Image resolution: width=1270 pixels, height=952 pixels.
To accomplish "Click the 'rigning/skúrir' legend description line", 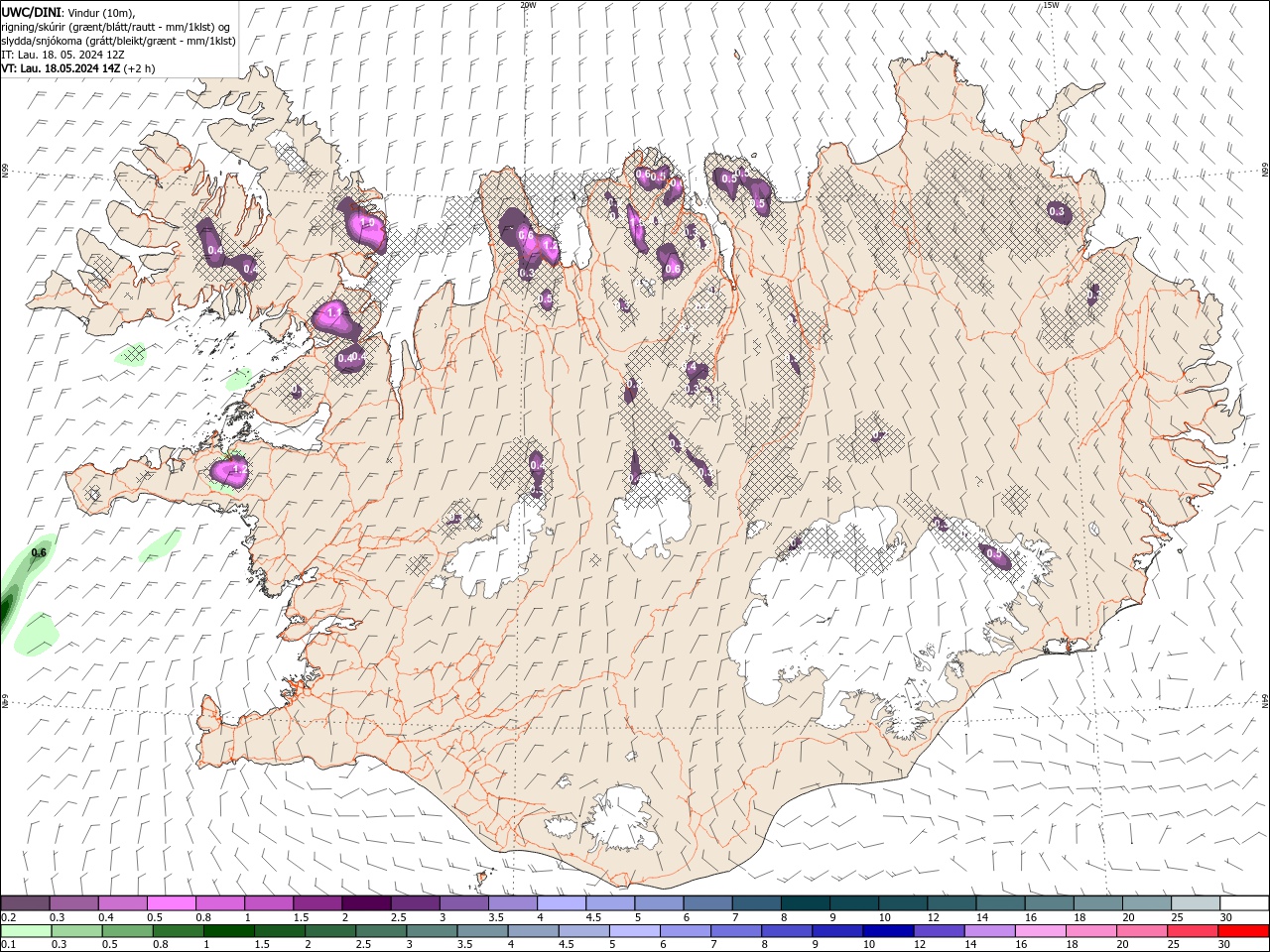I will (x=117, y=26).
